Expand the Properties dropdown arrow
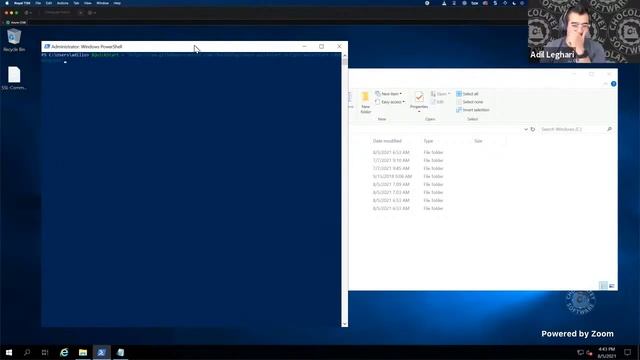 pyautogui.click(x=419, y=111)
